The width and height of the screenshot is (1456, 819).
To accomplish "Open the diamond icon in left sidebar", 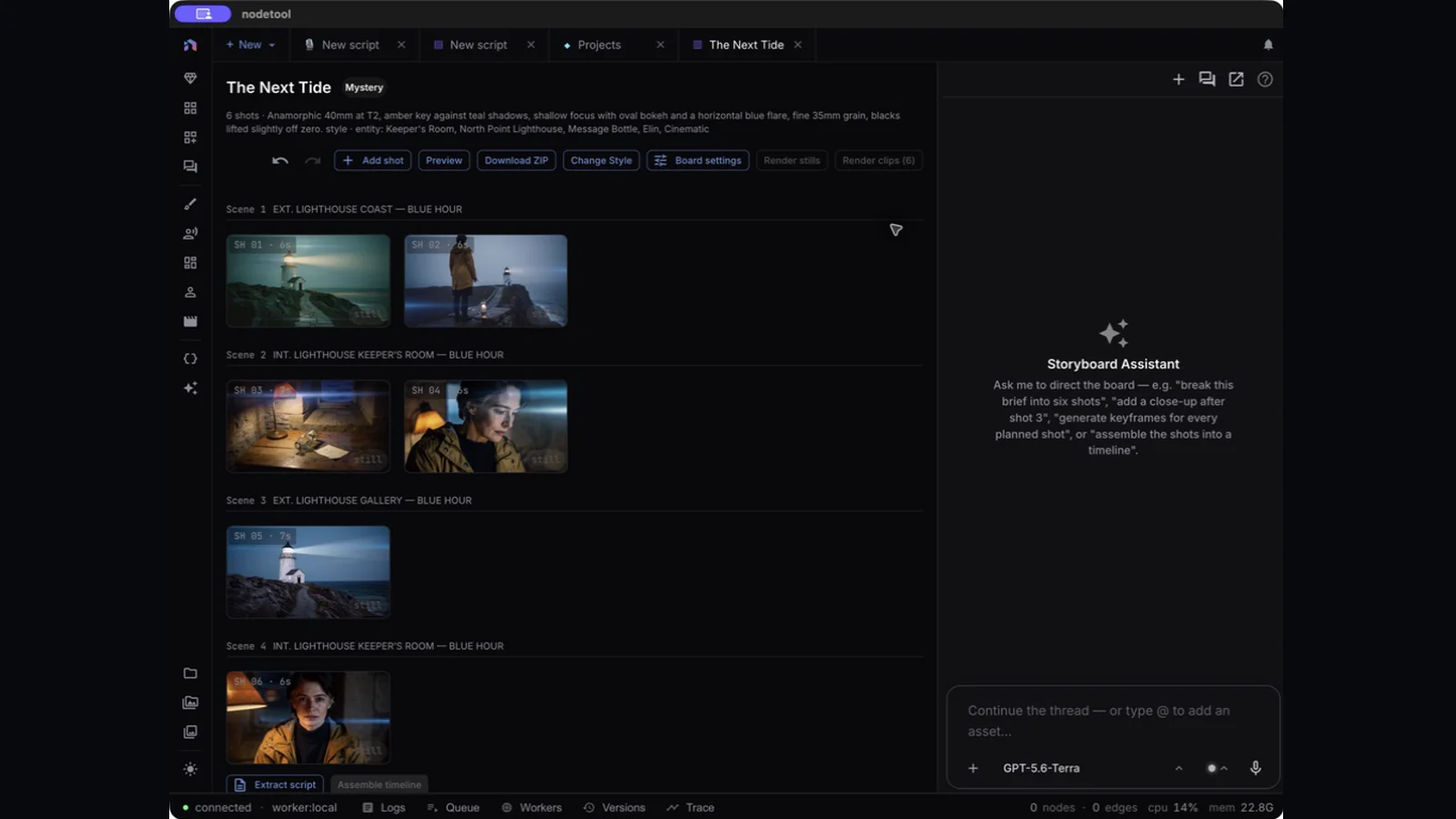I will click(190, 78).
